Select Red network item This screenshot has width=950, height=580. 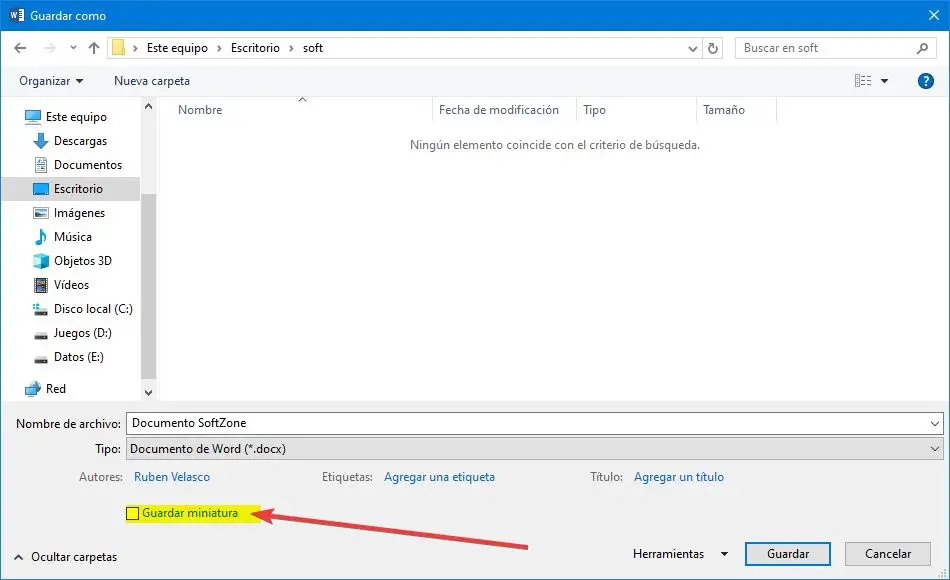click(x=45, y=388)
